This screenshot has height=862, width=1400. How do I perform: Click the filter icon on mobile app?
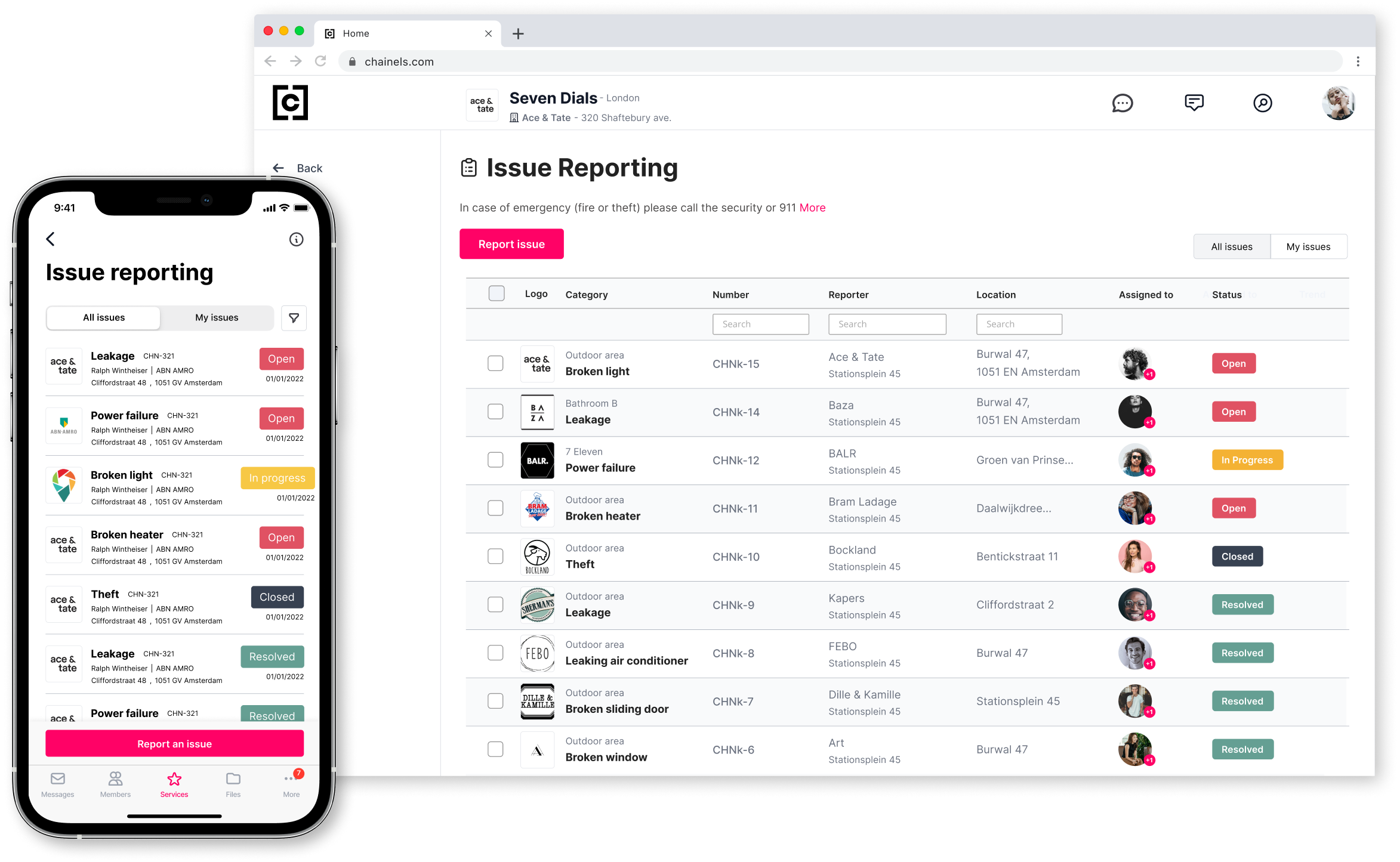click(x=294, y=318)
